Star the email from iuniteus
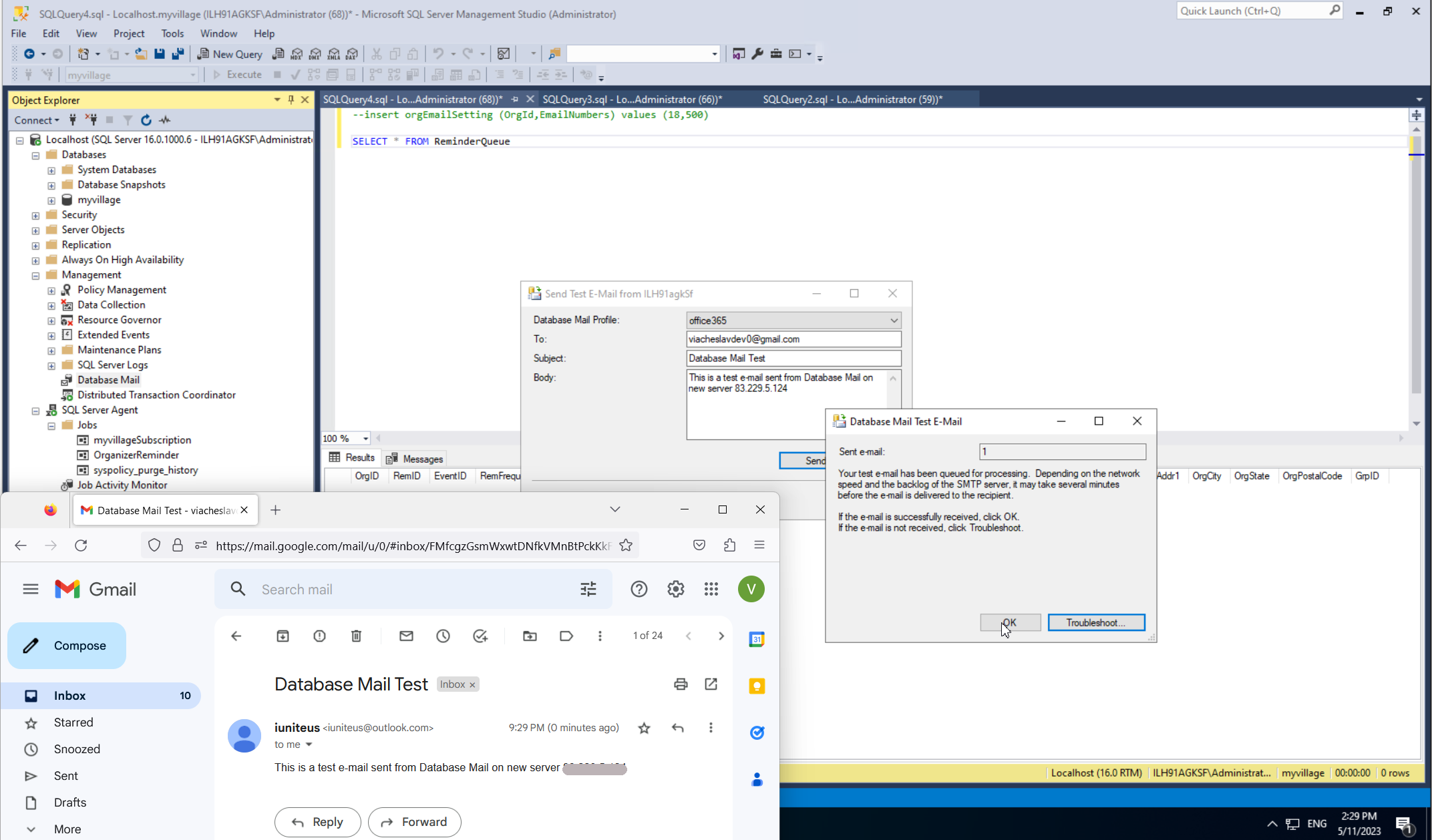 coord(644,728)
